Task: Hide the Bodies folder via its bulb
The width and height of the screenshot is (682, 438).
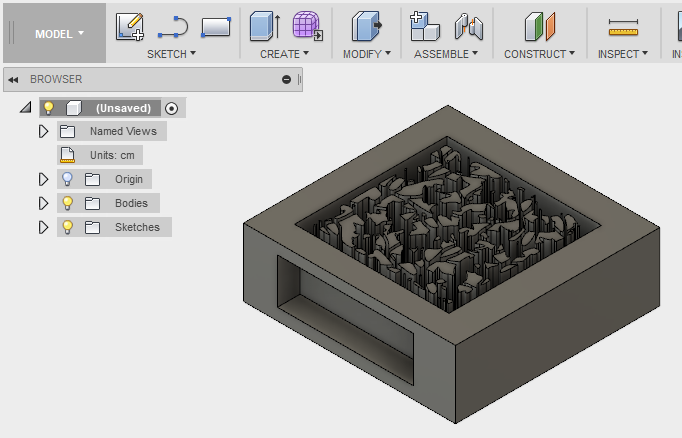Action: [x=67, y=203]
